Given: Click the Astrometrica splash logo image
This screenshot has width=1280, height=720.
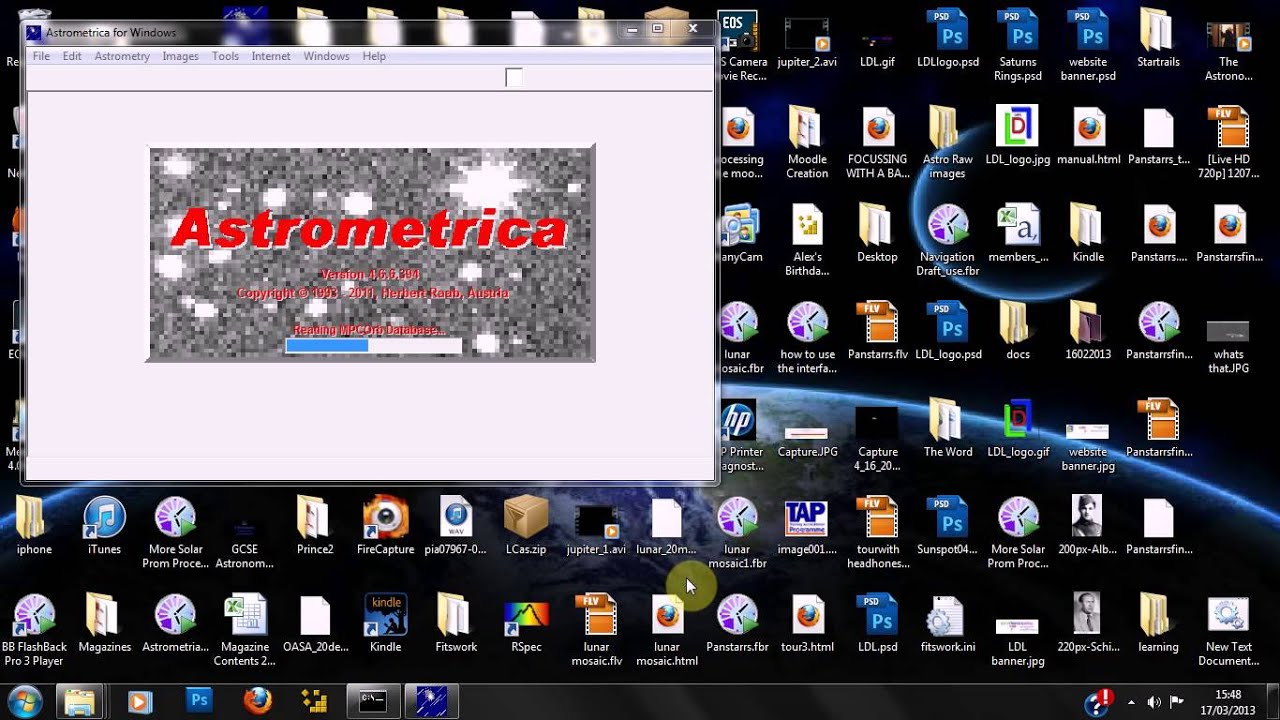Looking at the screenshot, I should (x=371, y=254).
